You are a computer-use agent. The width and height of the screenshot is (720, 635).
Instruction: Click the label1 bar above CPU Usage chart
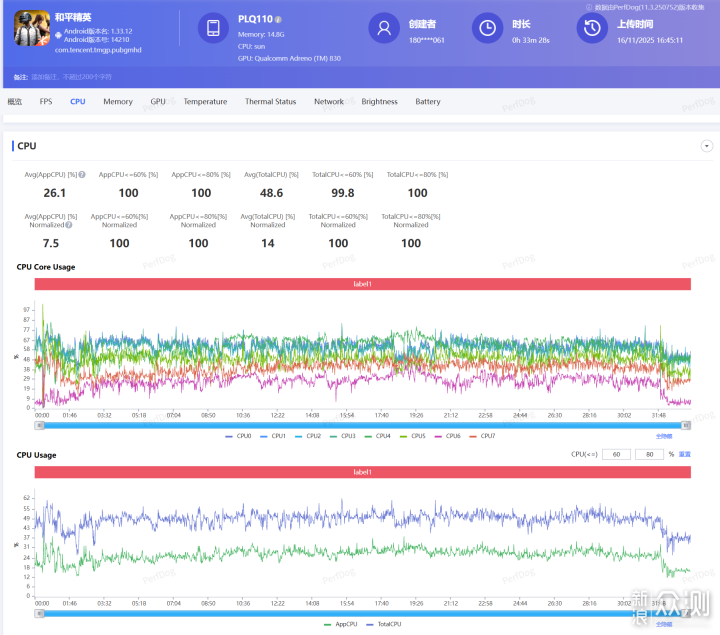(363, 471)
